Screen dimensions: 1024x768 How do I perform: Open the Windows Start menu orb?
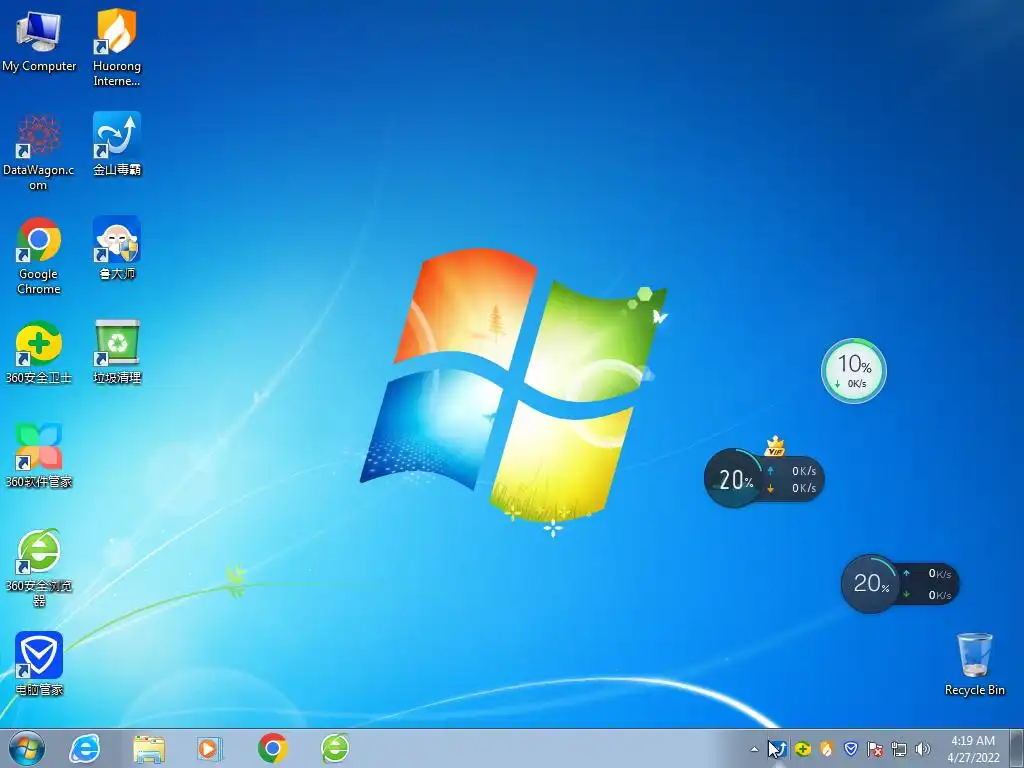[27, 748]
